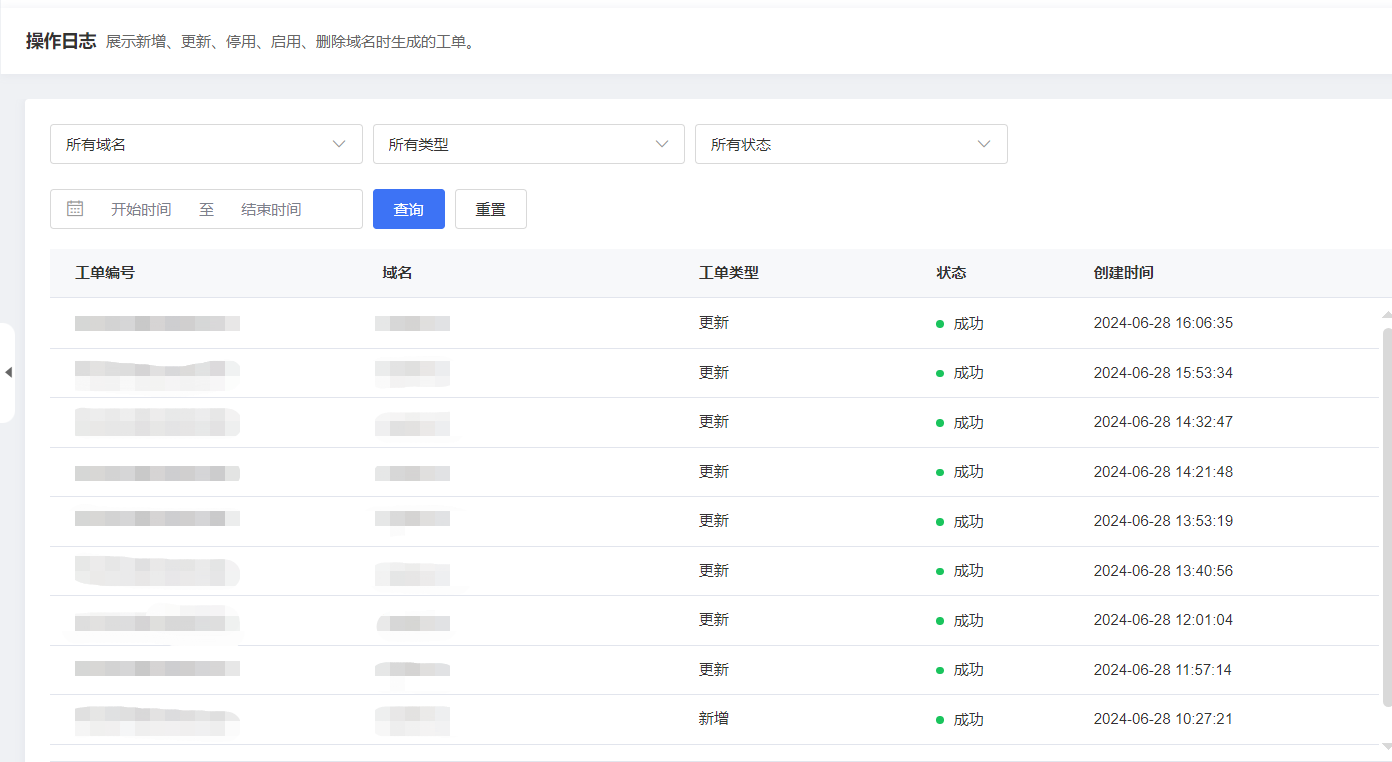
Task: Click the 重置 button
Action: tap(491, 209)
